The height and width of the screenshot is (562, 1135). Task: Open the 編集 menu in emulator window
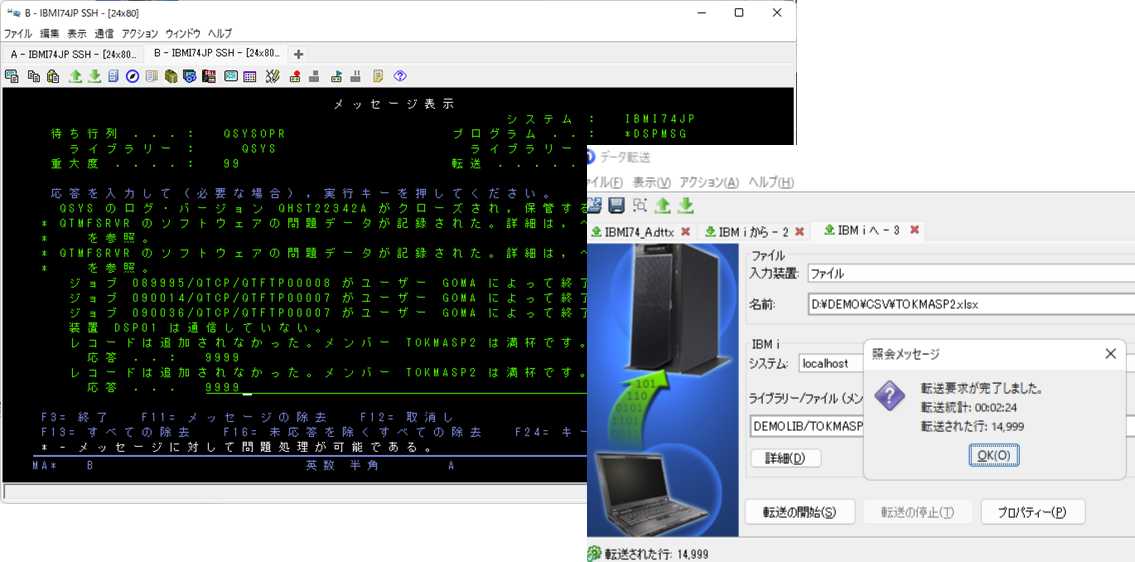pyautogui.click(x=50, y=33)
